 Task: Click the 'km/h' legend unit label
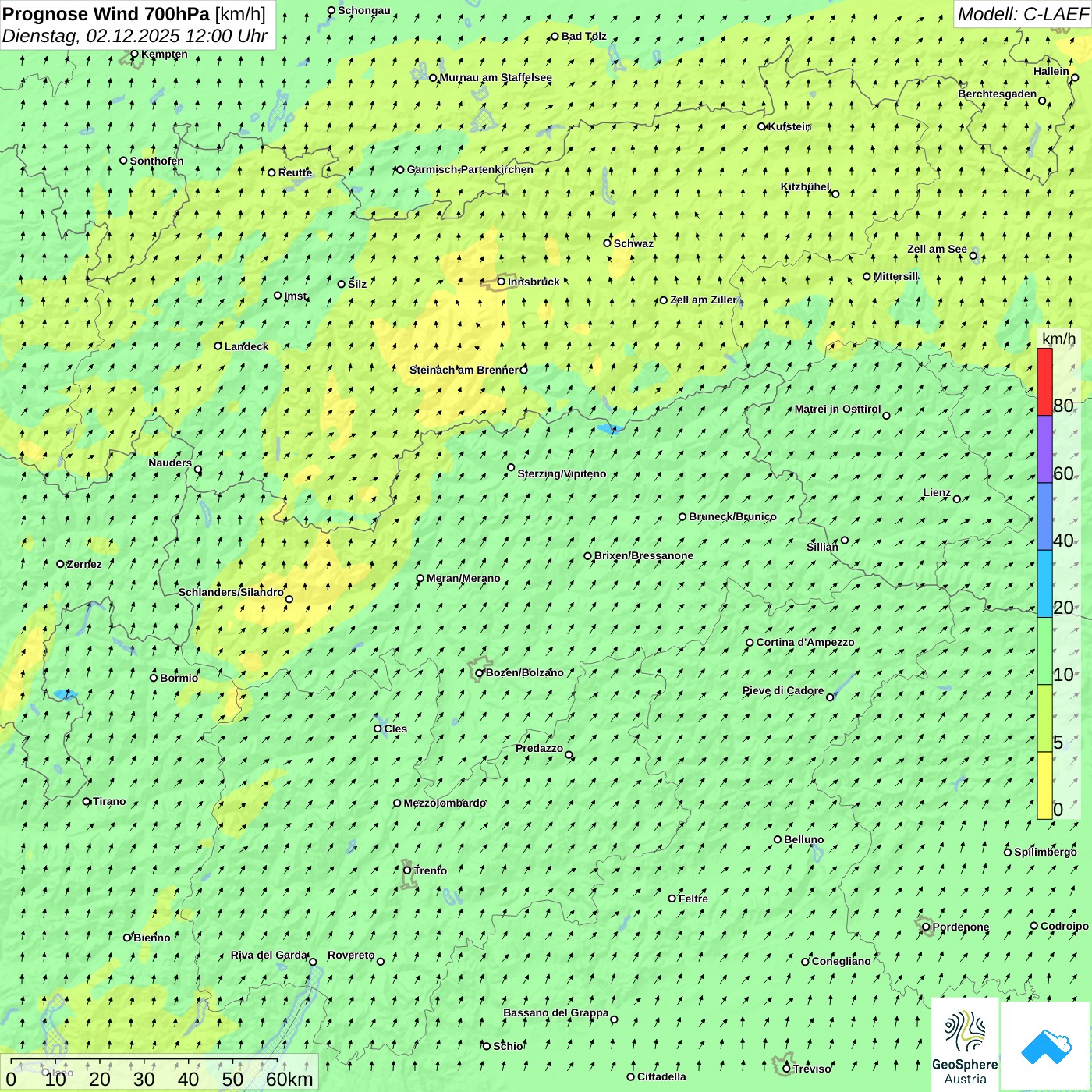click(x=1058, y=339)
